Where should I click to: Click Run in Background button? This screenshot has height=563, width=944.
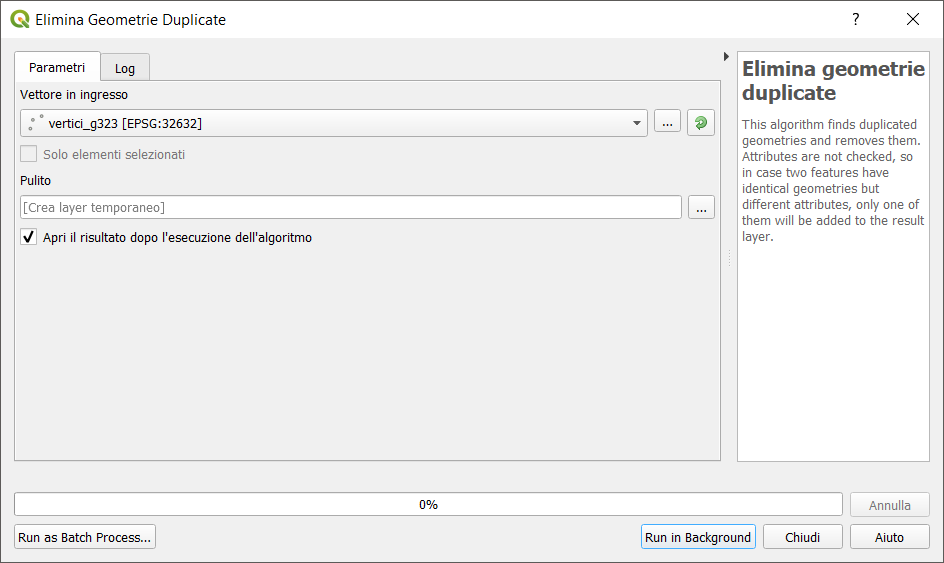(x=698, y=537)
